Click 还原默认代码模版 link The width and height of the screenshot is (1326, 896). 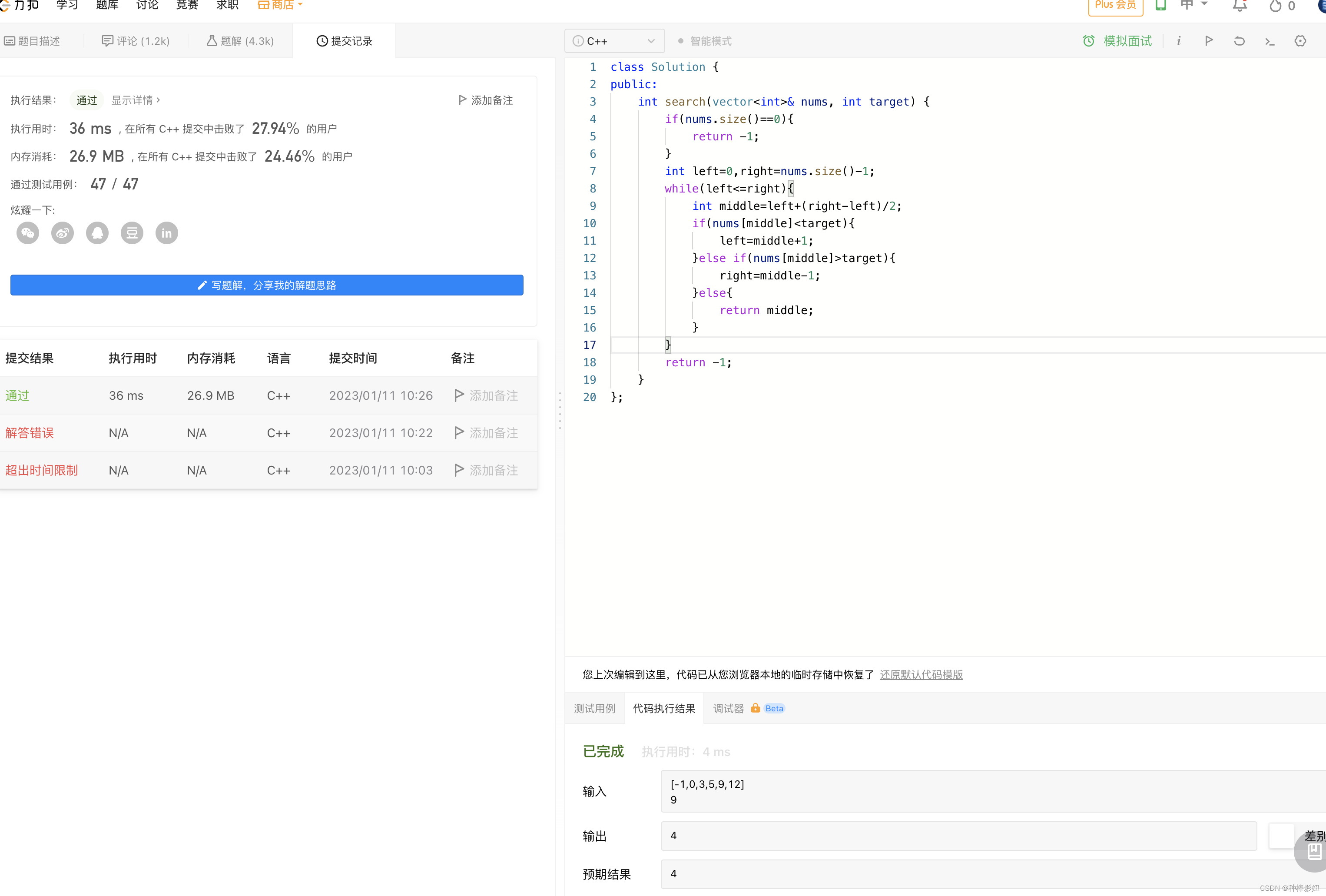921,674
